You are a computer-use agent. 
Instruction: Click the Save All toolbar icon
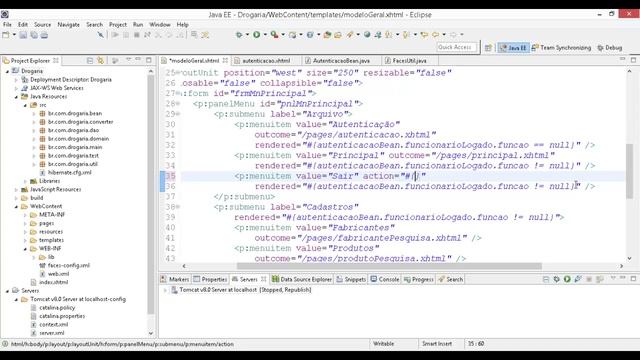click(x=34, y=35)
